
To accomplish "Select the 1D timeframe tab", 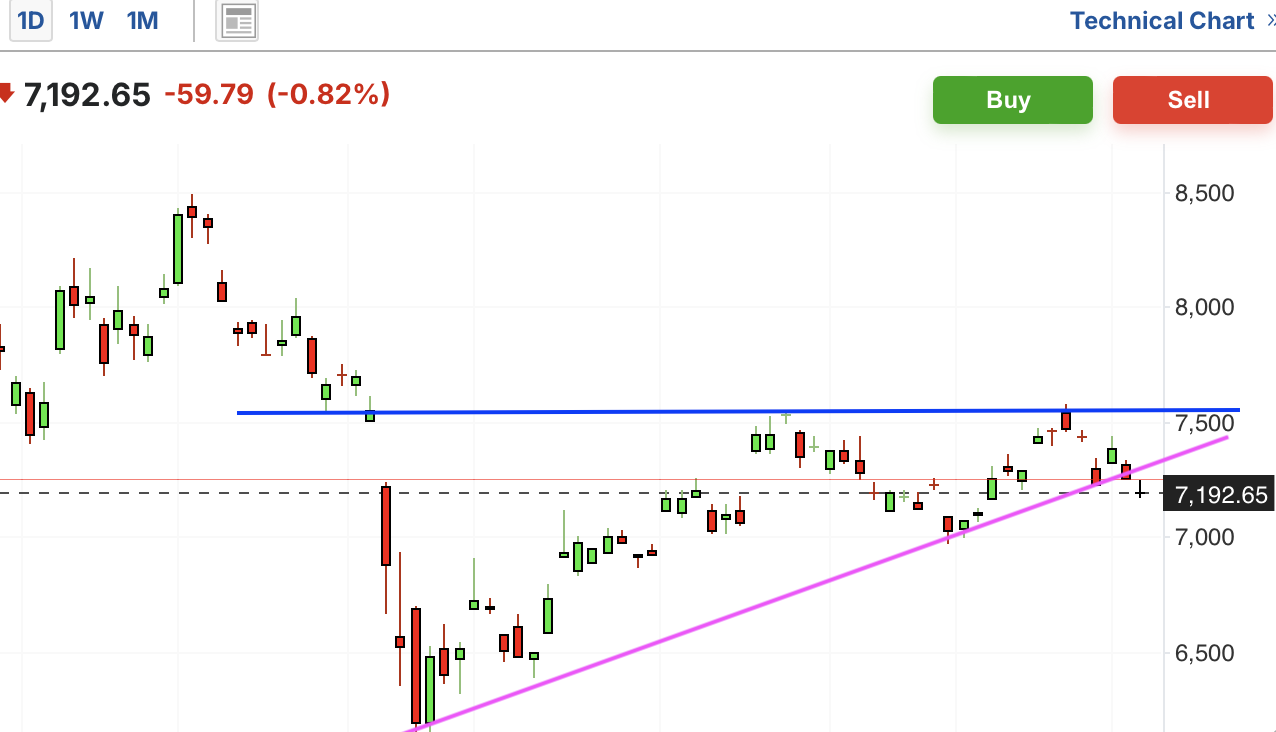I will (x=31, y=21).
